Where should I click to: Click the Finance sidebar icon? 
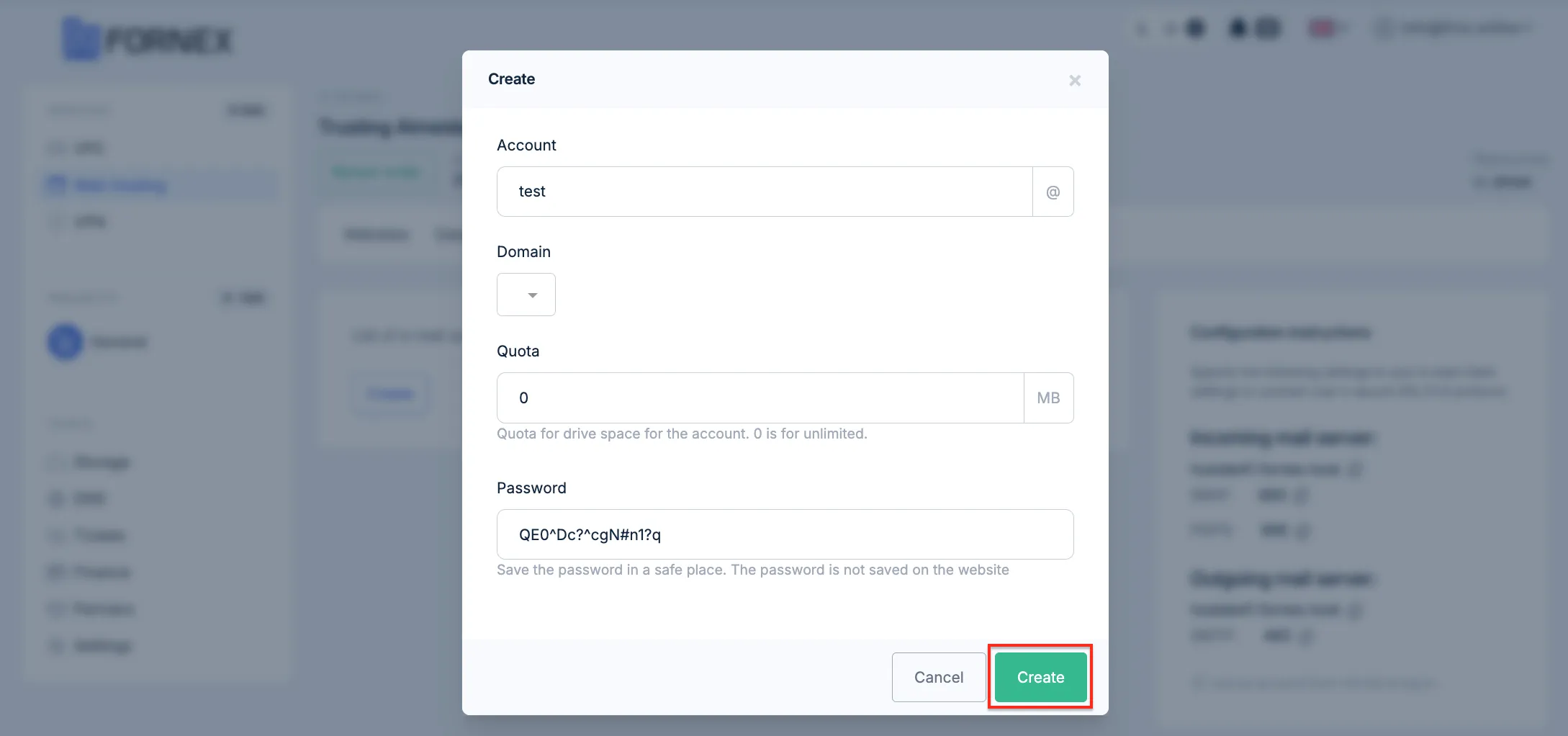pos(56,573)
